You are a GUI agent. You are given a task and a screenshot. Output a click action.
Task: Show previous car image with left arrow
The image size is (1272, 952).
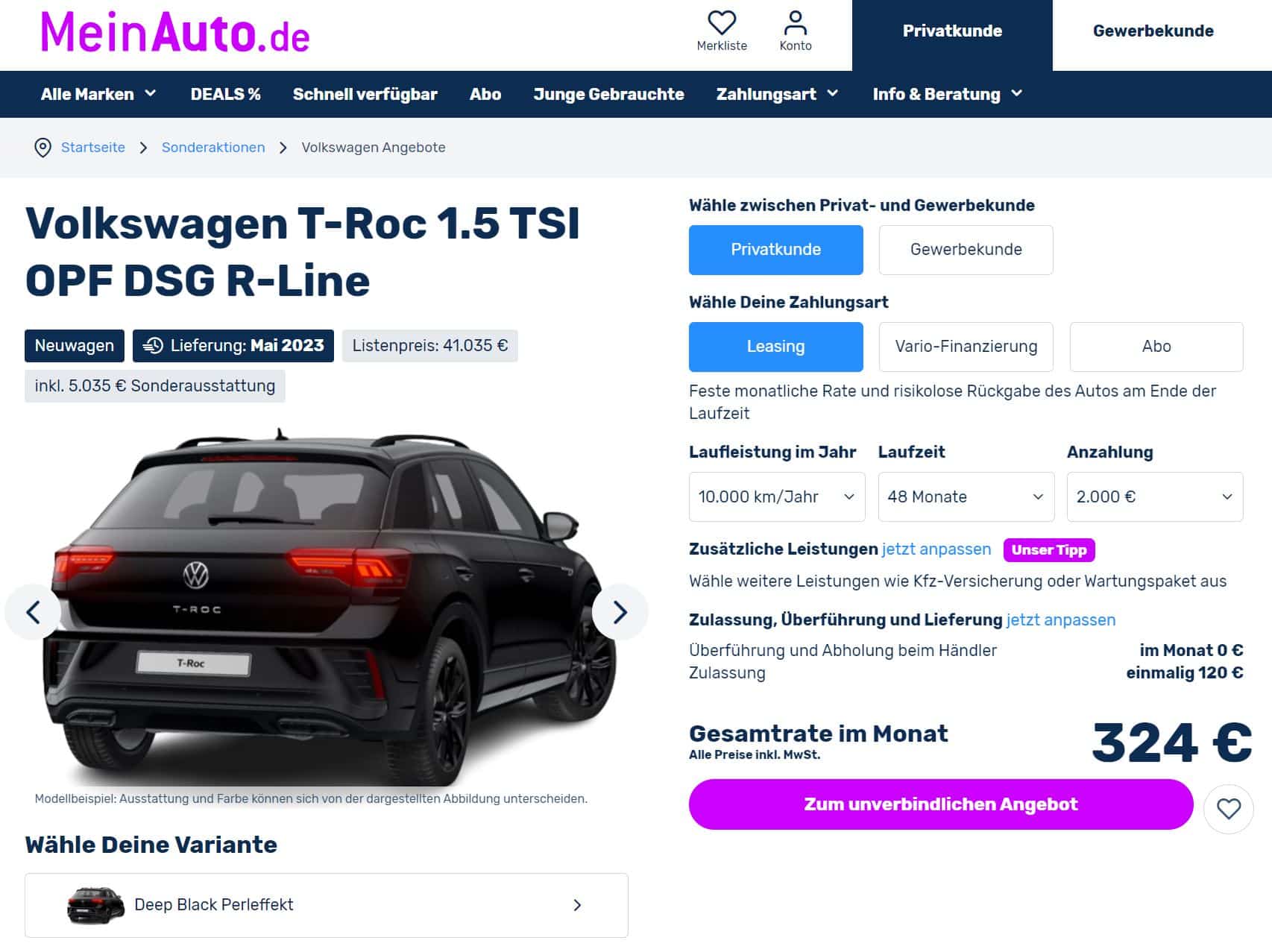pos(33,612)
